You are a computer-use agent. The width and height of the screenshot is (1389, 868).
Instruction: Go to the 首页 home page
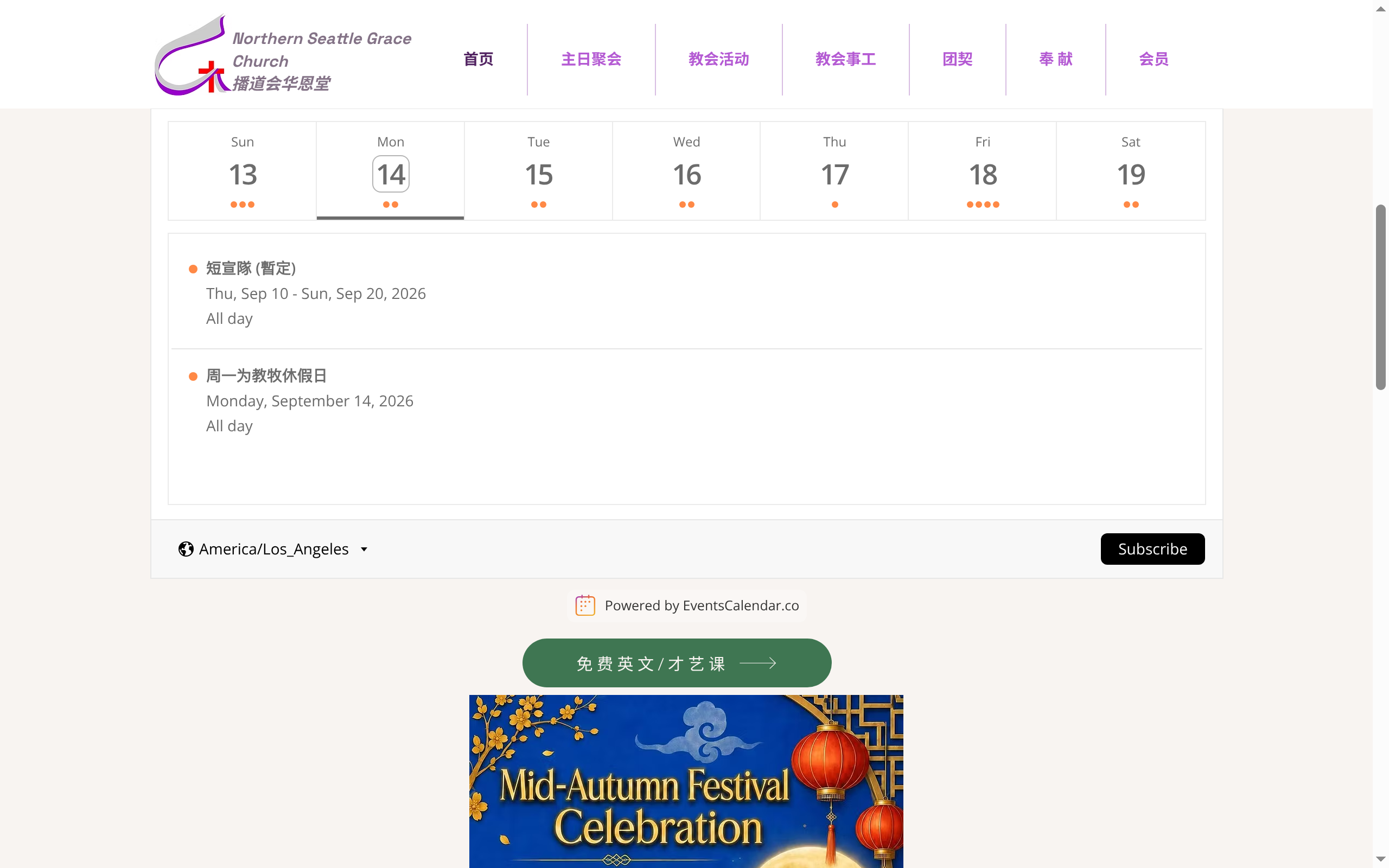point(478,59)
